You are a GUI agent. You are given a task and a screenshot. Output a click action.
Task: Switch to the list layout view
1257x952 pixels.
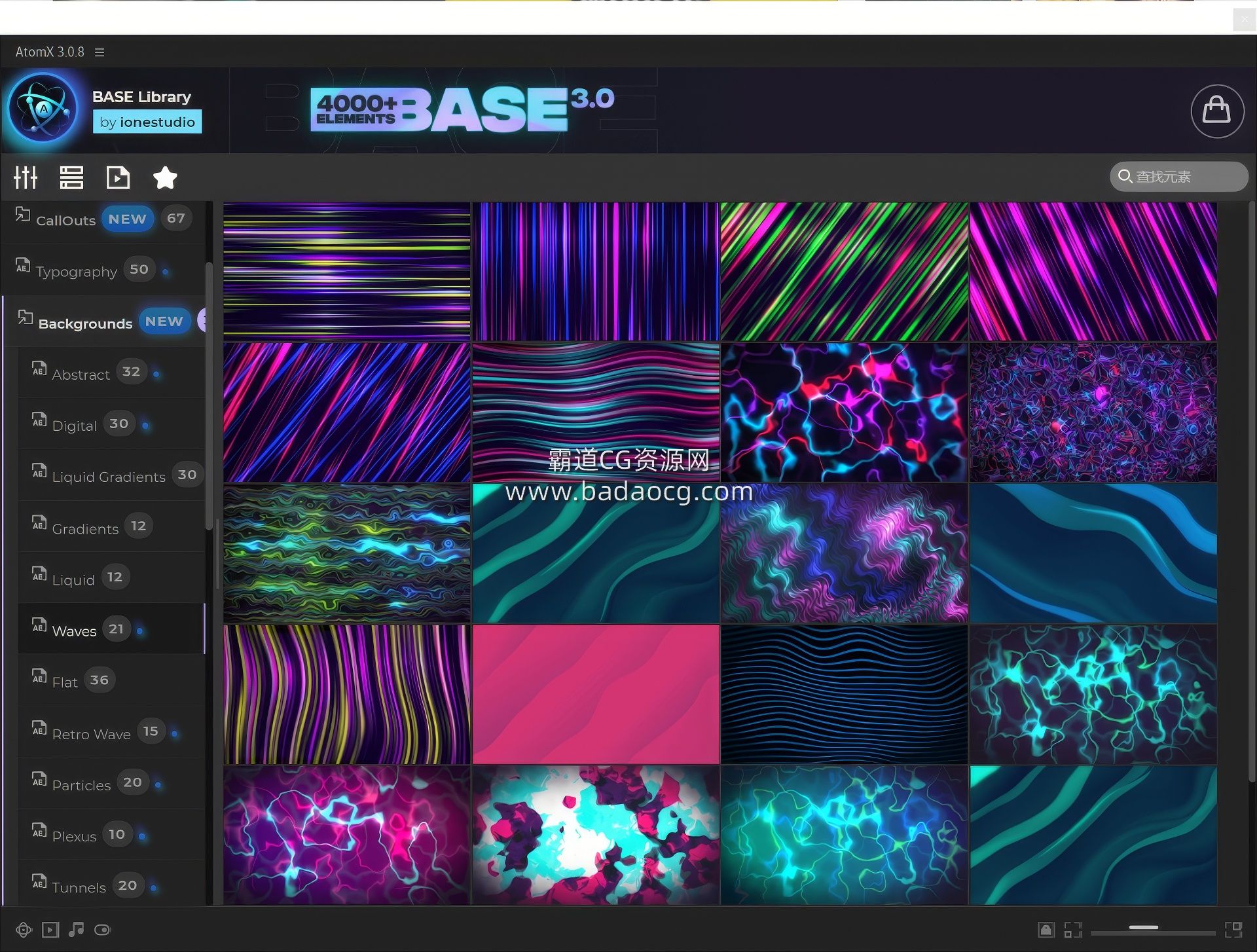point(71,177)
